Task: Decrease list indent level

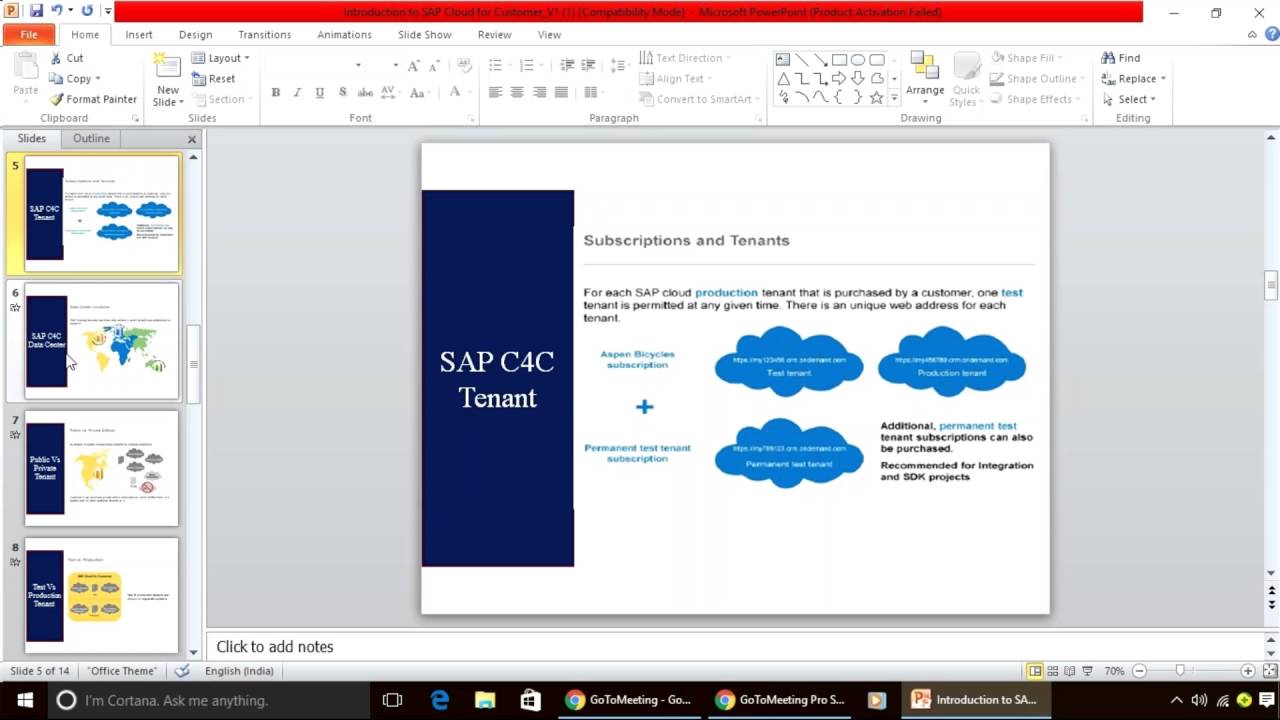Action: 567,64
